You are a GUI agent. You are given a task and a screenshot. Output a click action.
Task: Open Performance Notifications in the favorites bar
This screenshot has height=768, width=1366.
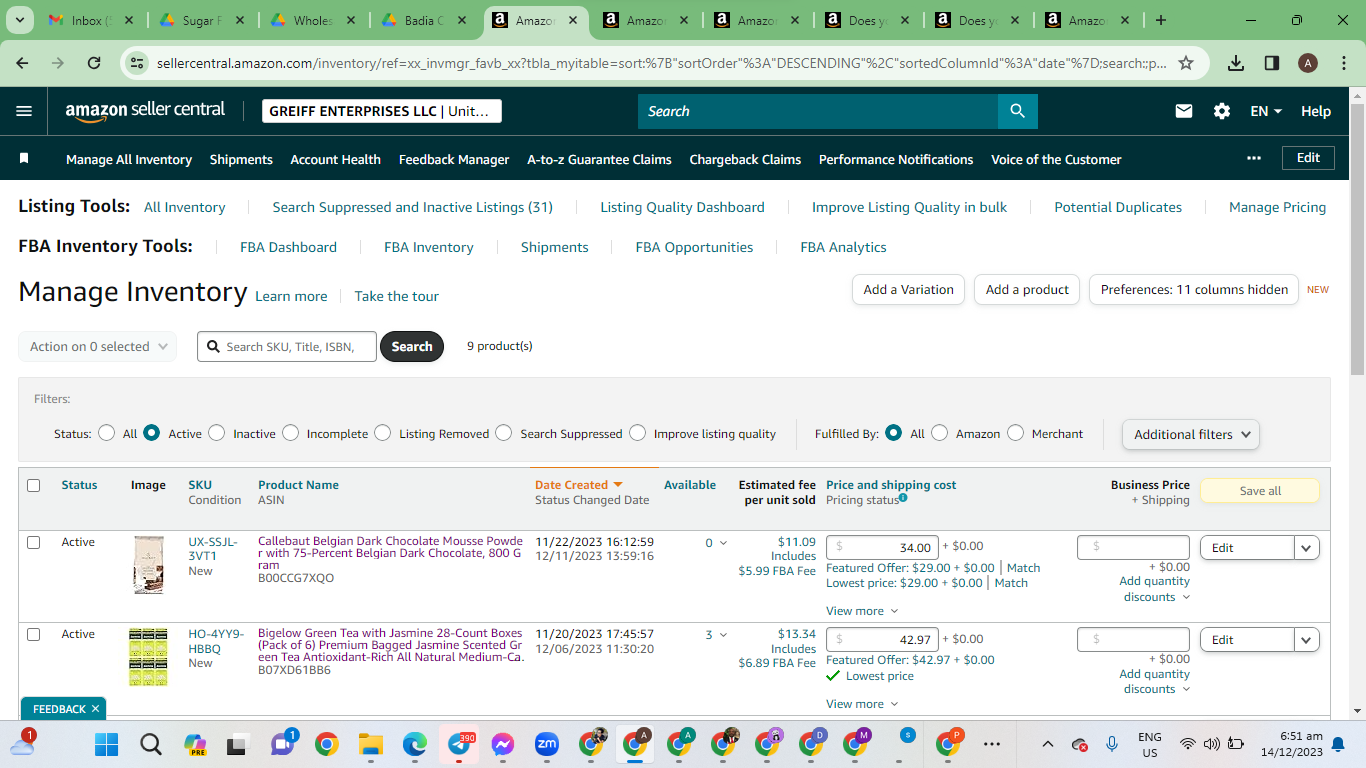coord(896,159)
